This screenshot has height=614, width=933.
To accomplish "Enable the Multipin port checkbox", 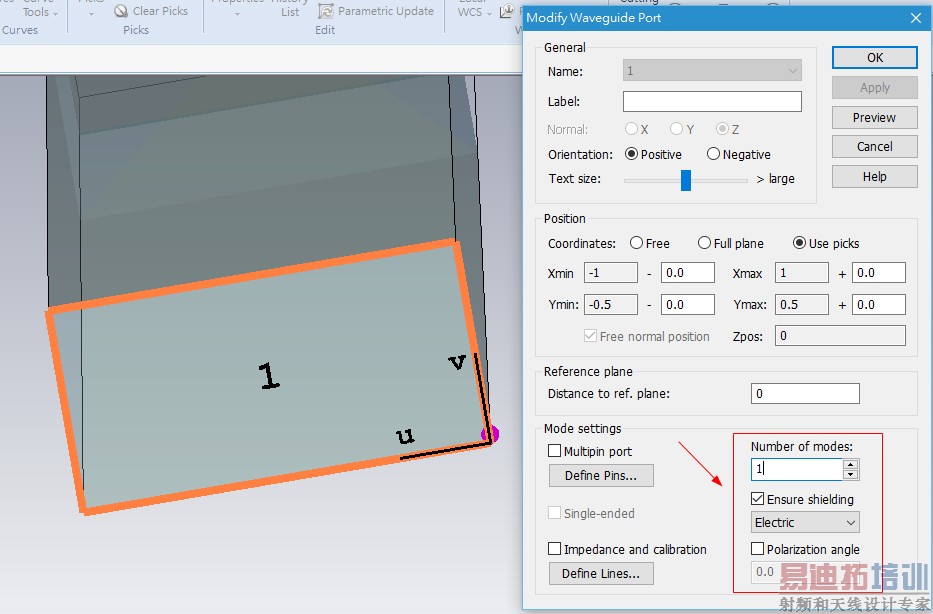I will [x=554, y=451].
